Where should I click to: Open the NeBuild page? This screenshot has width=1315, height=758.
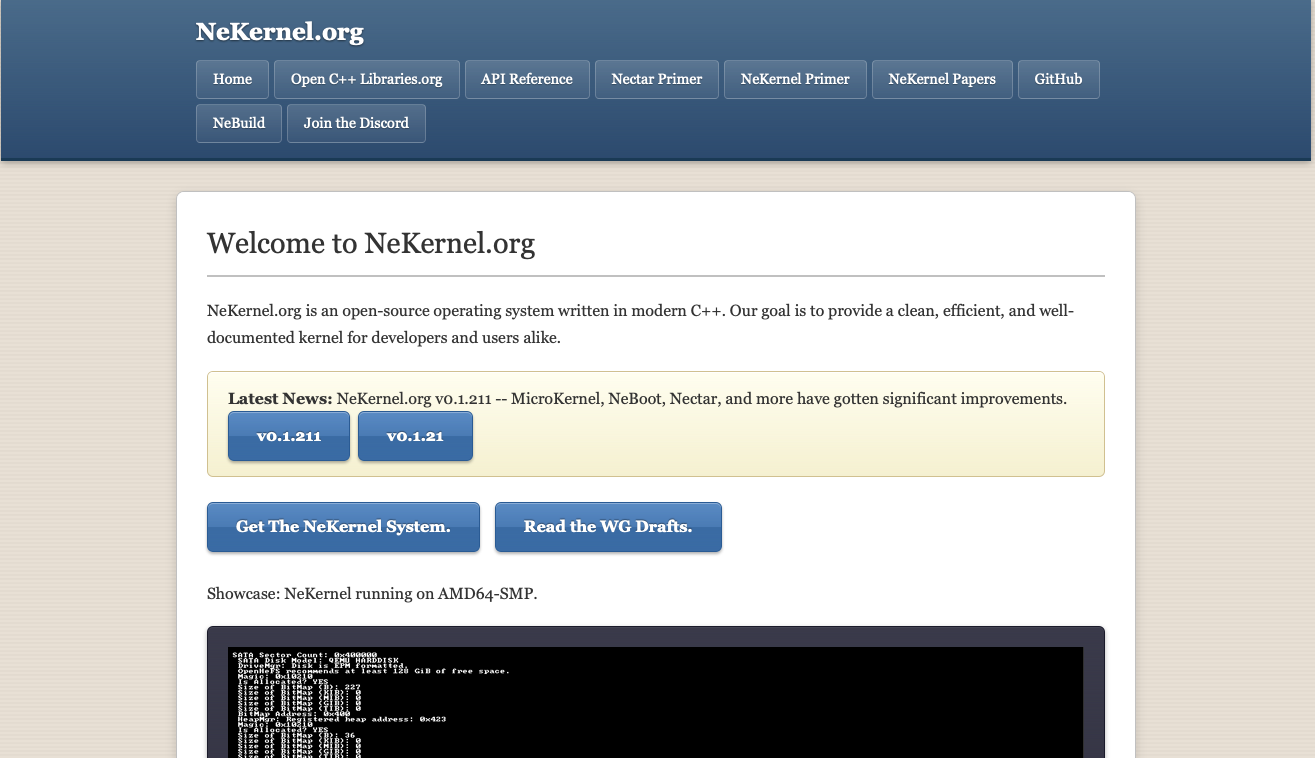pyautogui.click(x=238, y=123)
